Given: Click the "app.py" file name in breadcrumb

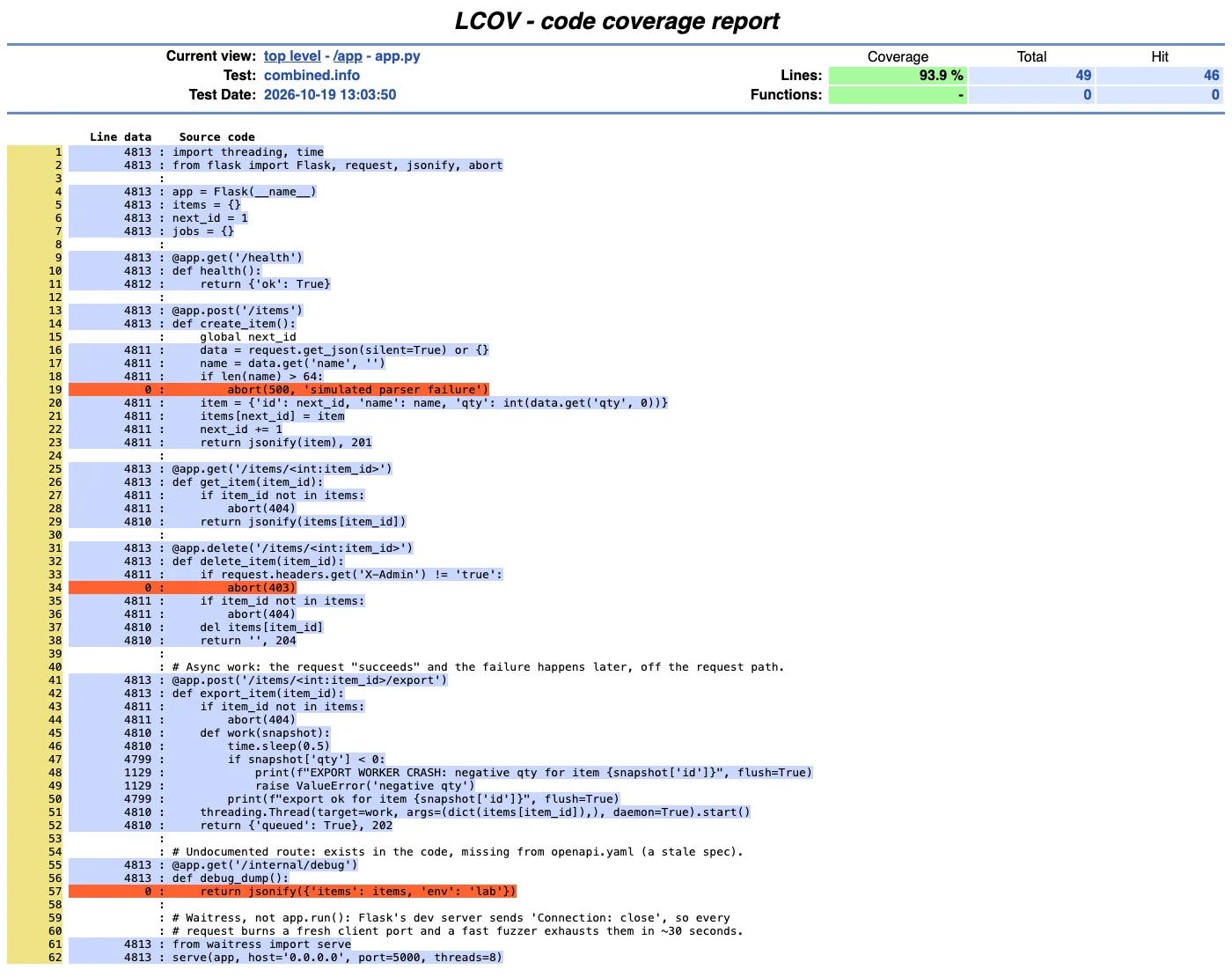Looking at the screenshot, I should click(398, 56).
